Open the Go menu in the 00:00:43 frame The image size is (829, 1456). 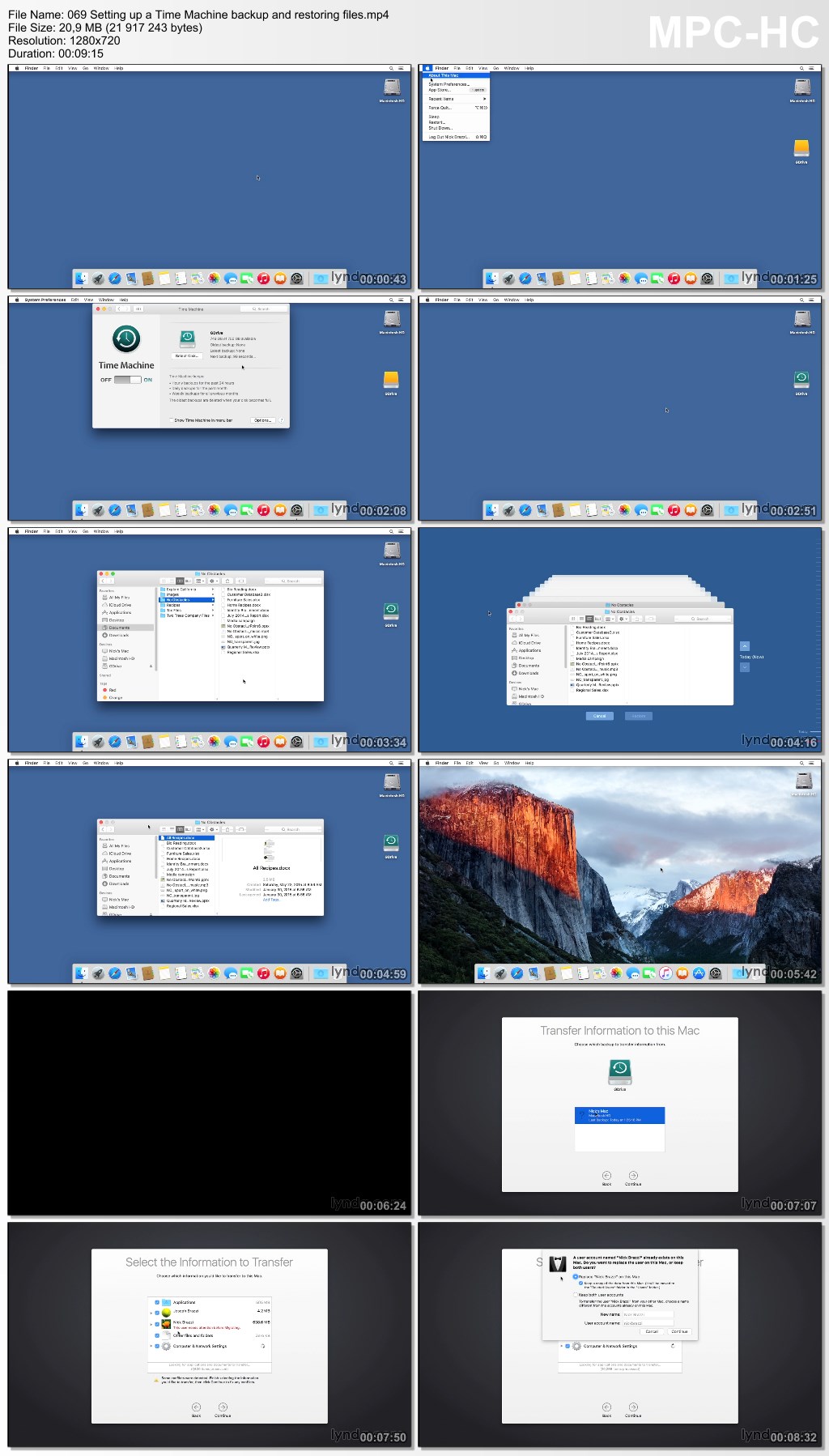[85, 68]
